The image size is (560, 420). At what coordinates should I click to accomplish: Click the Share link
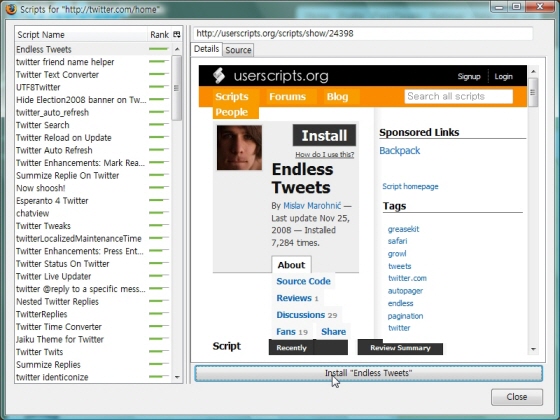click(x=333, y=331)
